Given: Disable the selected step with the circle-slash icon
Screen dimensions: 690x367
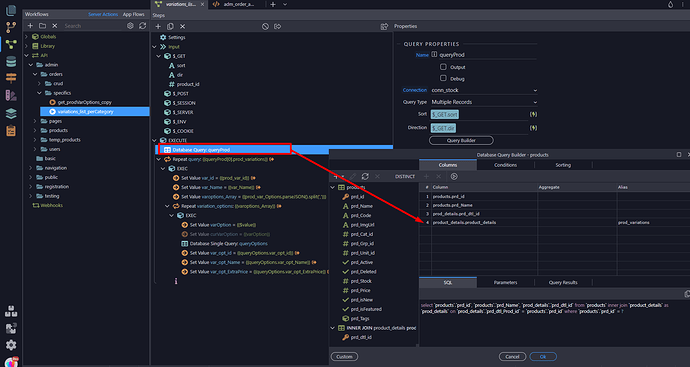Looking at the screenshot, I should [265, 26].
